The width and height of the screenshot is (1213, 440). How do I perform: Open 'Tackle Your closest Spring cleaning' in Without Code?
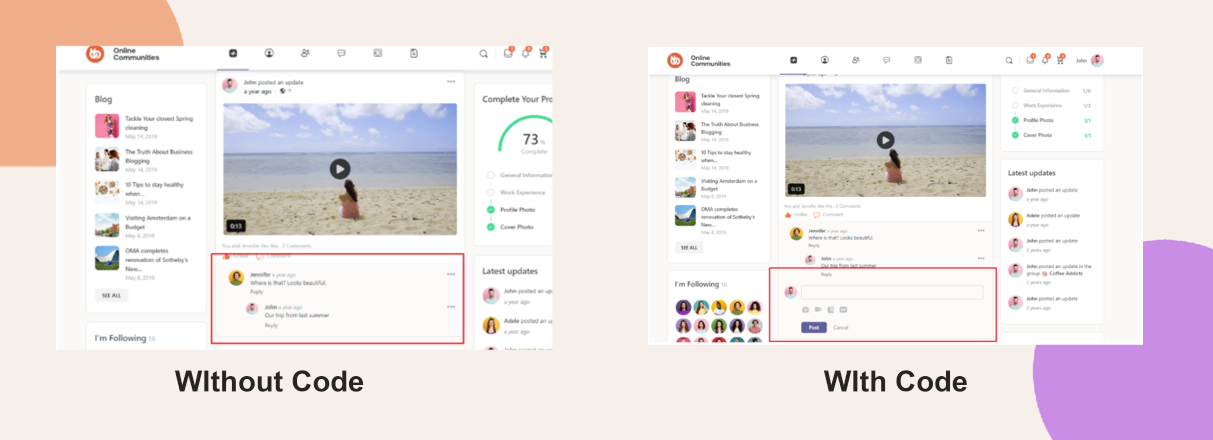point(159,123)
